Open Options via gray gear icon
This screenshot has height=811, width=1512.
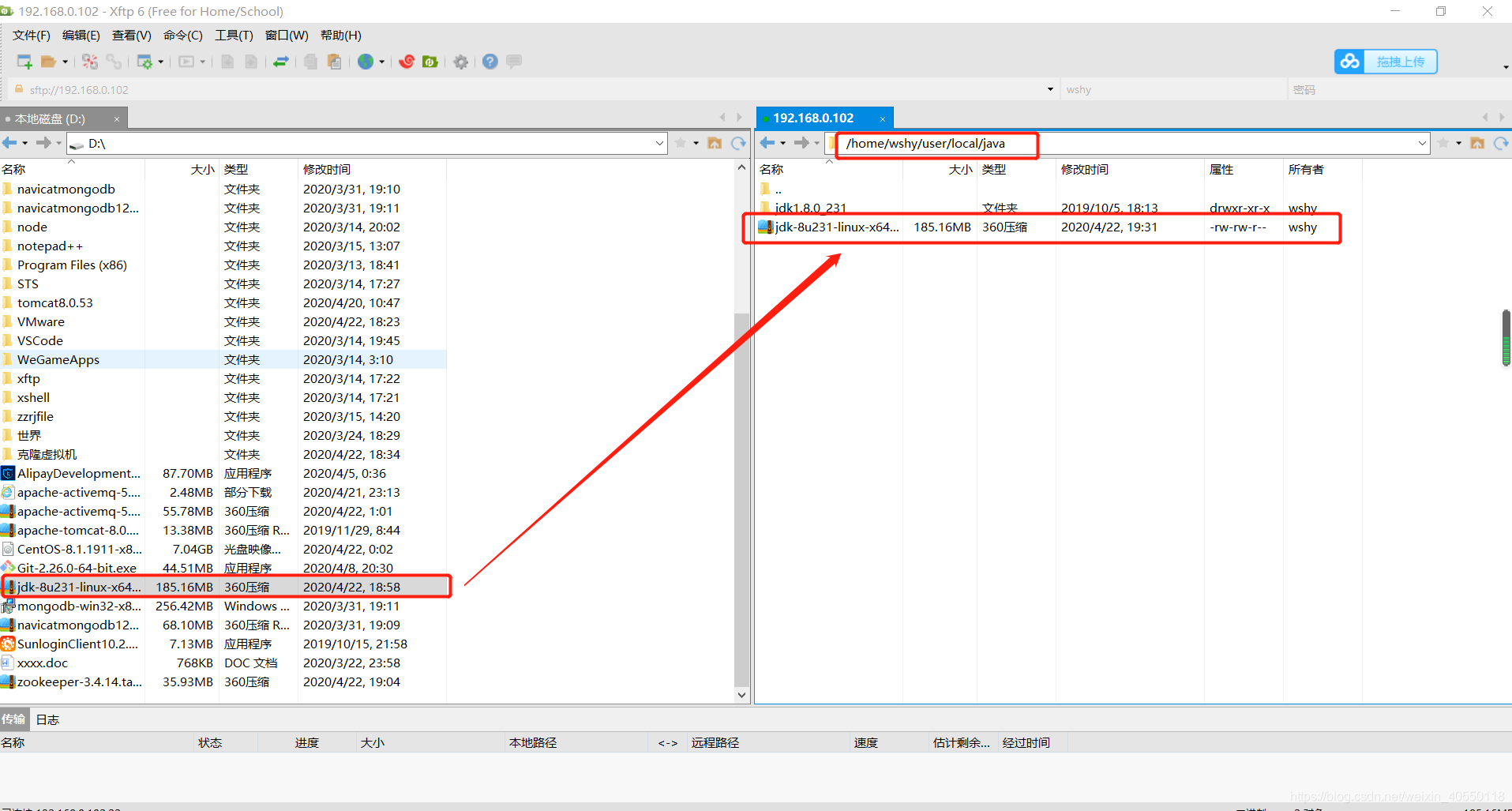click(461, 62)
